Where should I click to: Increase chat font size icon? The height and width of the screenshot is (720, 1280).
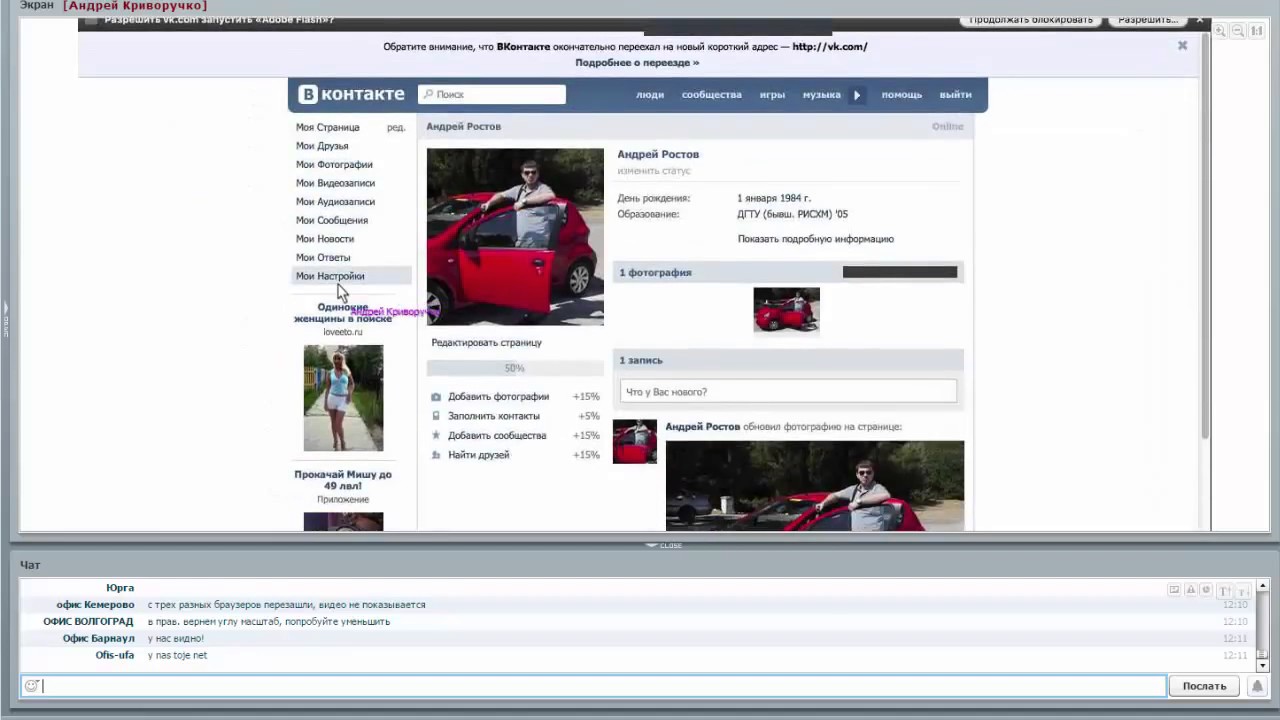[1225, 591]
